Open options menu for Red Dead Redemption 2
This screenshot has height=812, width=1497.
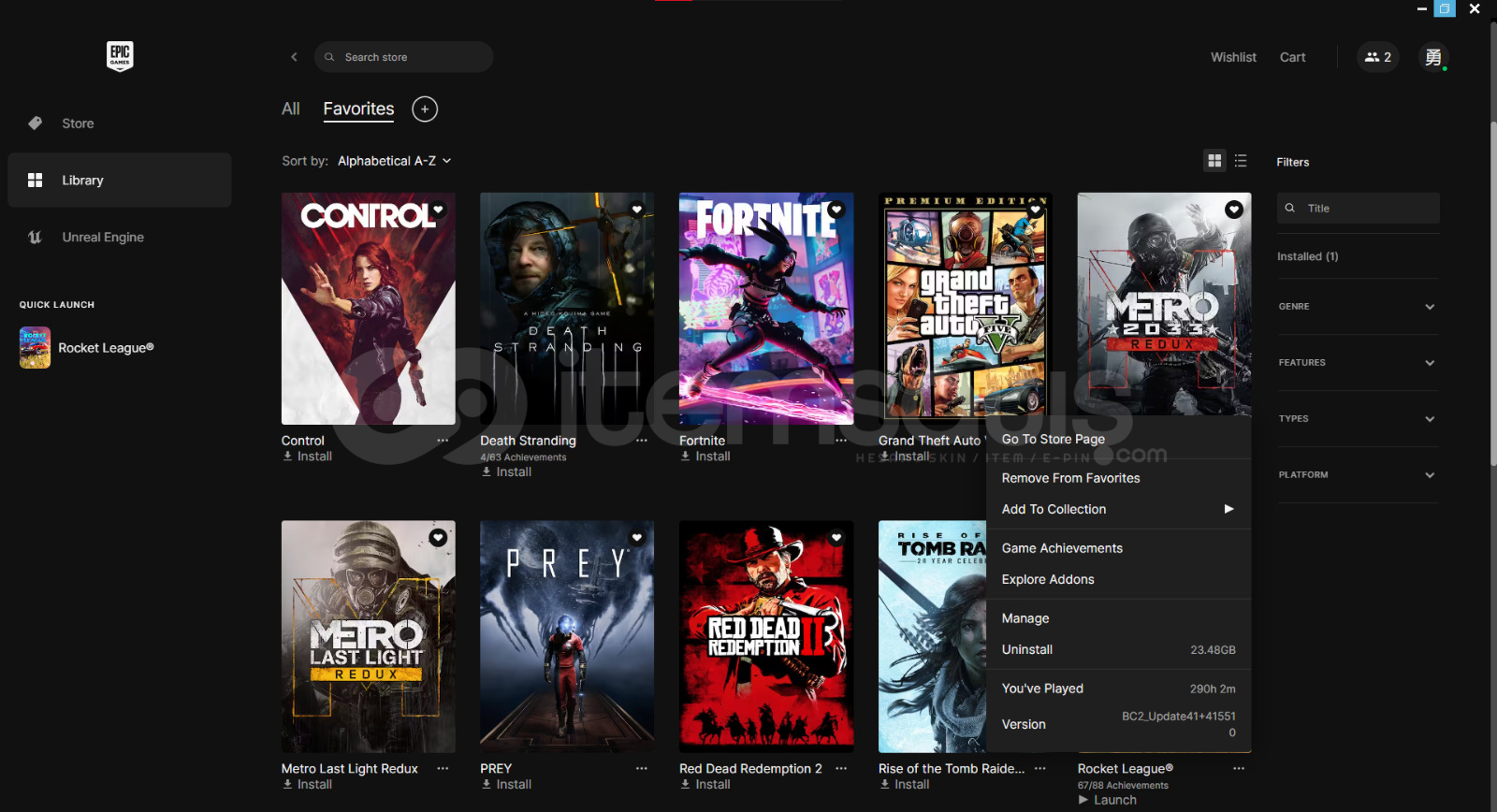coord(841,768)
